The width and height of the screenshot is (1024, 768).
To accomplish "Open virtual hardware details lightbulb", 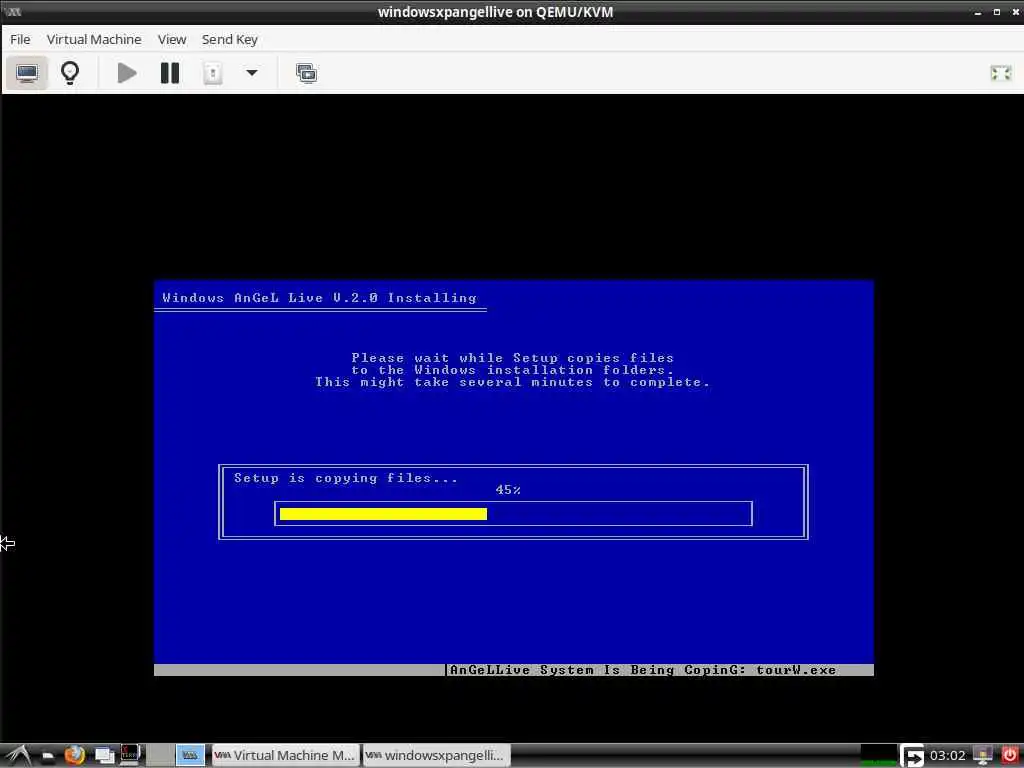I will [x=70, y=73].
